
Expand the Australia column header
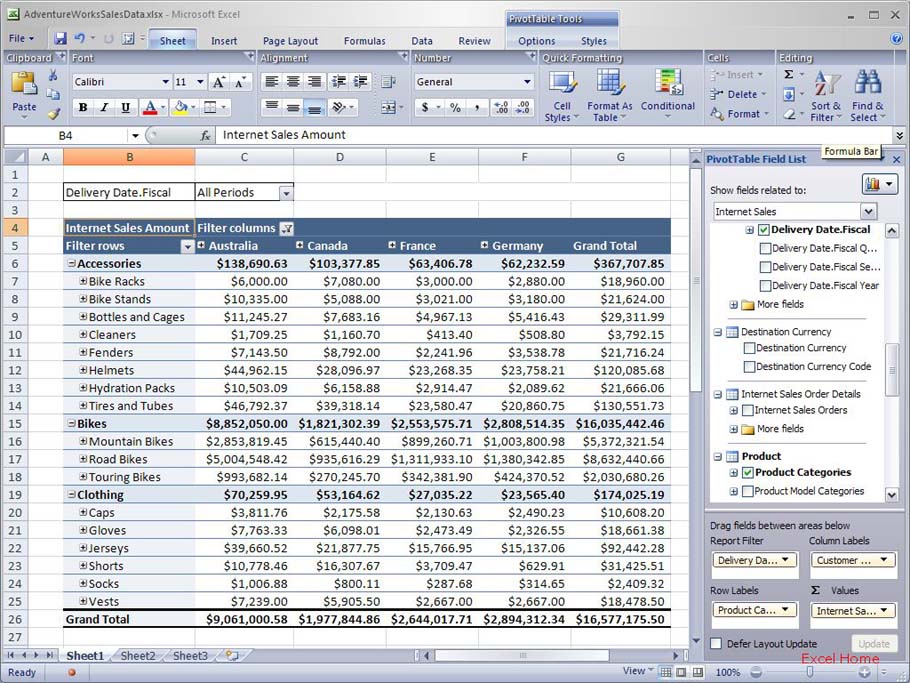201,245
